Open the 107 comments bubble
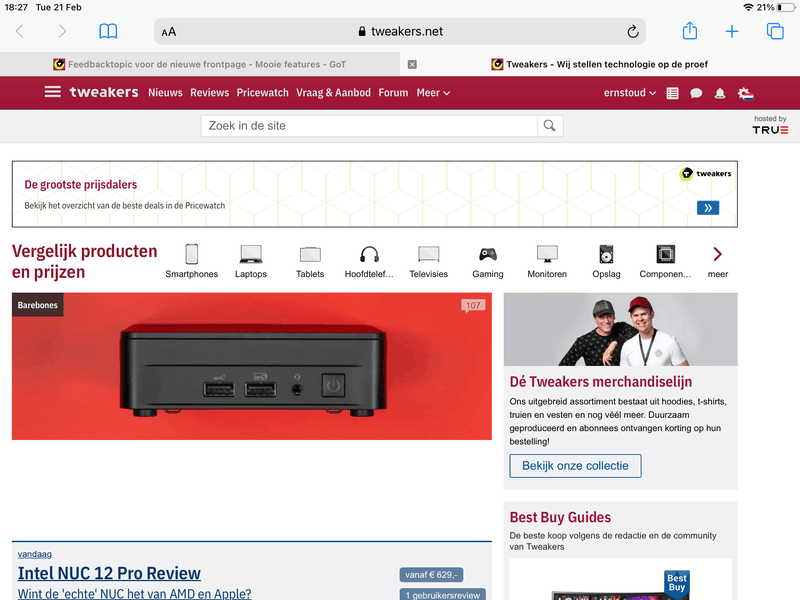Viewport: 800px width, 600px height. tap(473, 305)
